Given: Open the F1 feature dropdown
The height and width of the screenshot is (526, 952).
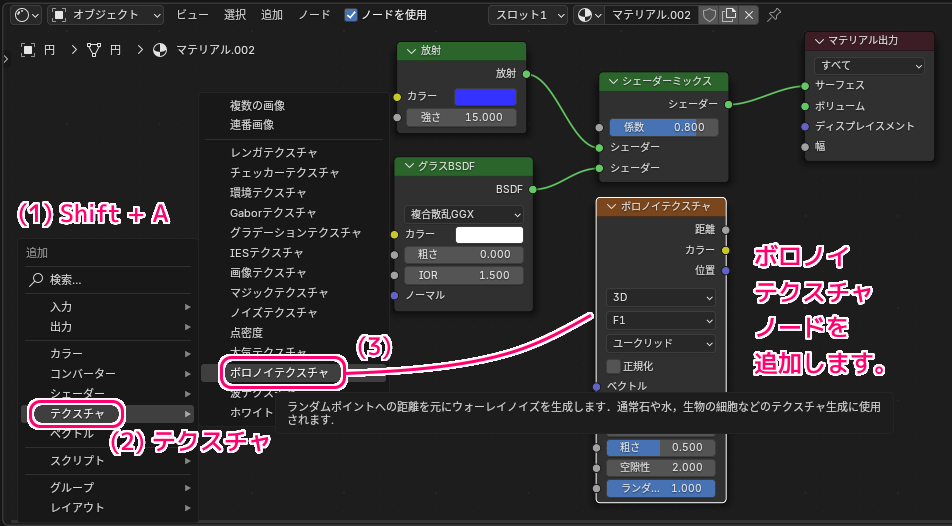Looking at the screenshot, I should 661,320.
